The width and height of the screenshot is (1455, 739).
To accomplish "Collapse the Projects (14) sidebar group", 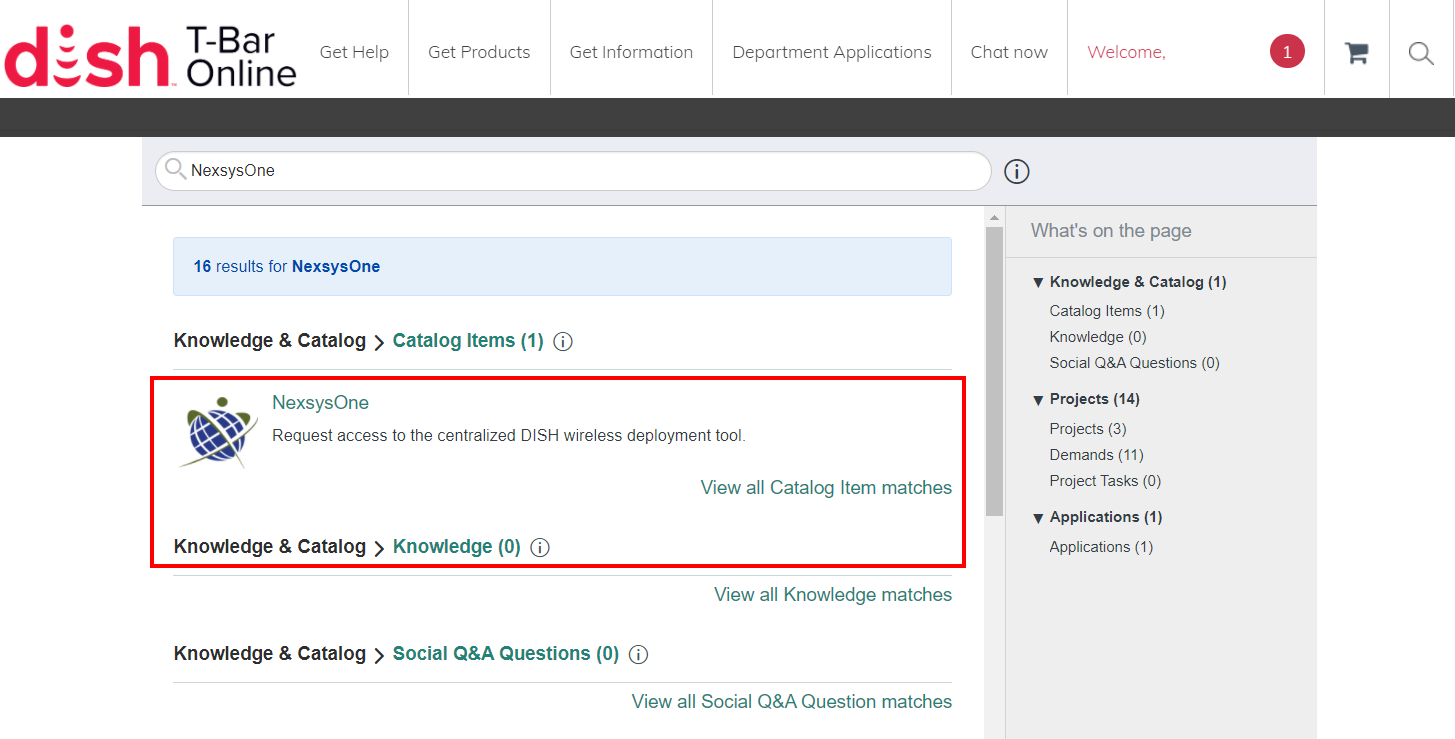I will pyautogui.click(x=1038, y=400).
